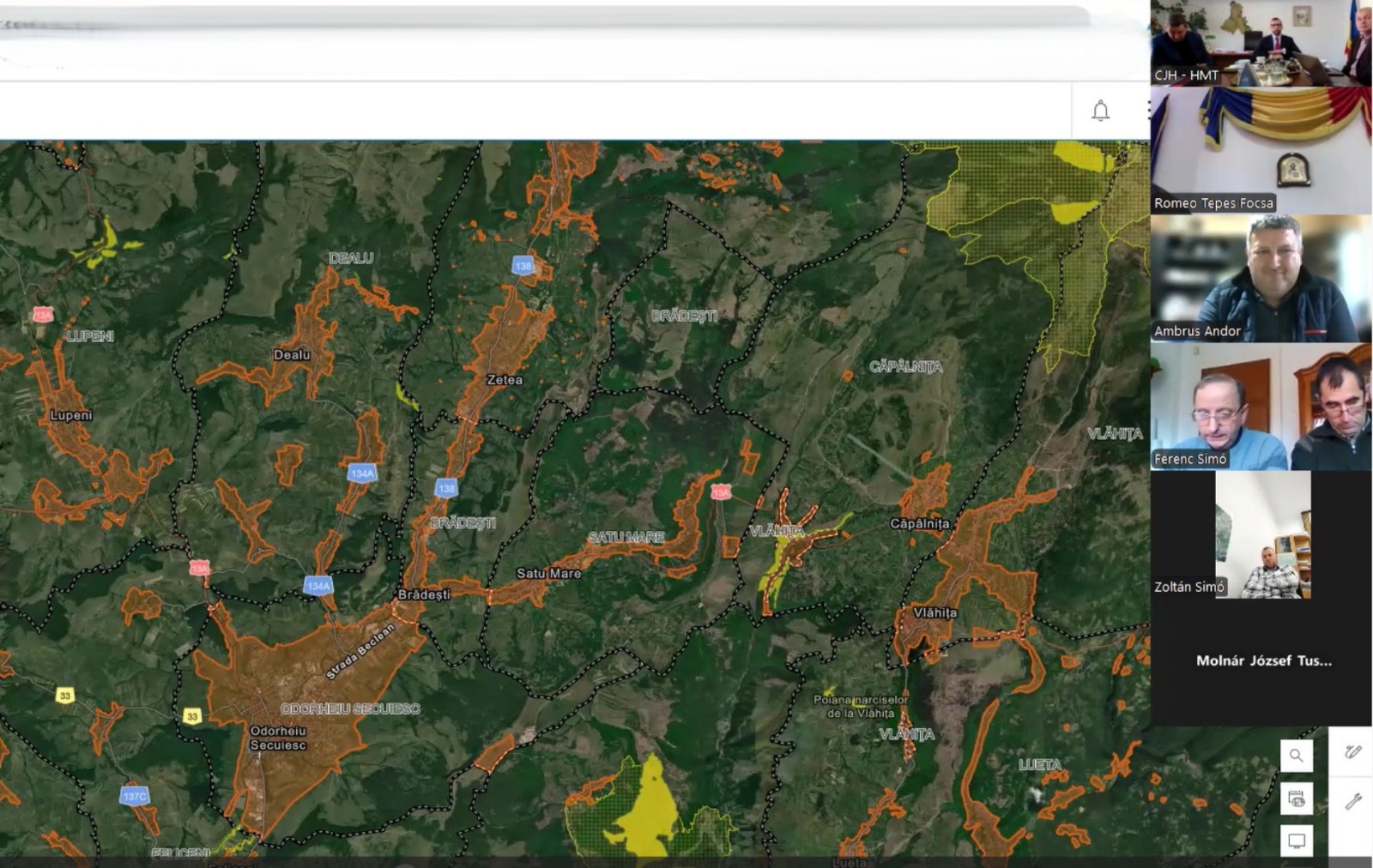
Task: Click Strada Beclean street label
Action: [x=360, y=651]
